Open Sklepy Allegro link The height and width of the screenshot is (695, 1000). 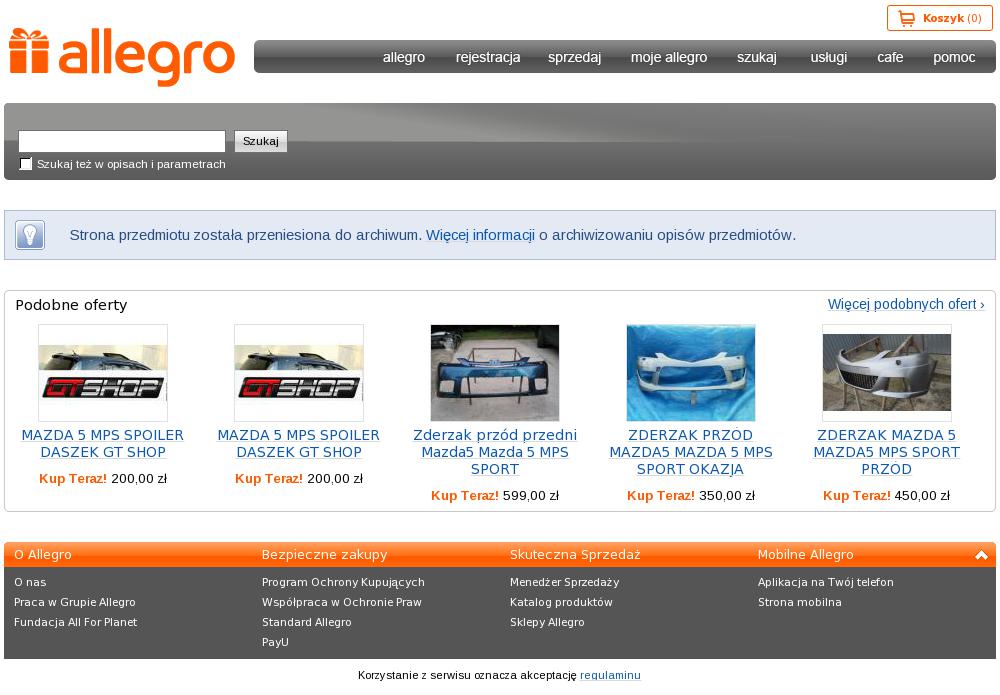point(547,622)
